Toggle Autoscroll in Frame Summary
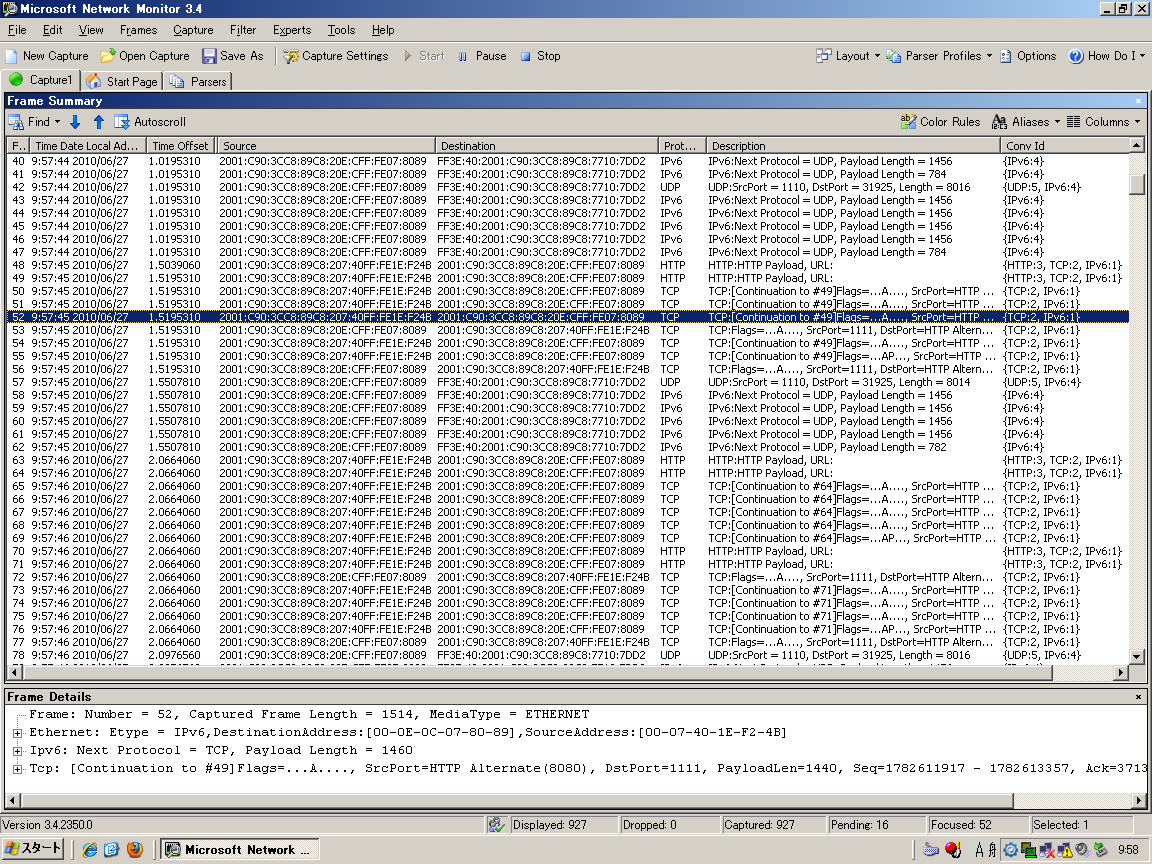Image resolution: width=1152 pixels, height=864 pixels. (150, 122)
